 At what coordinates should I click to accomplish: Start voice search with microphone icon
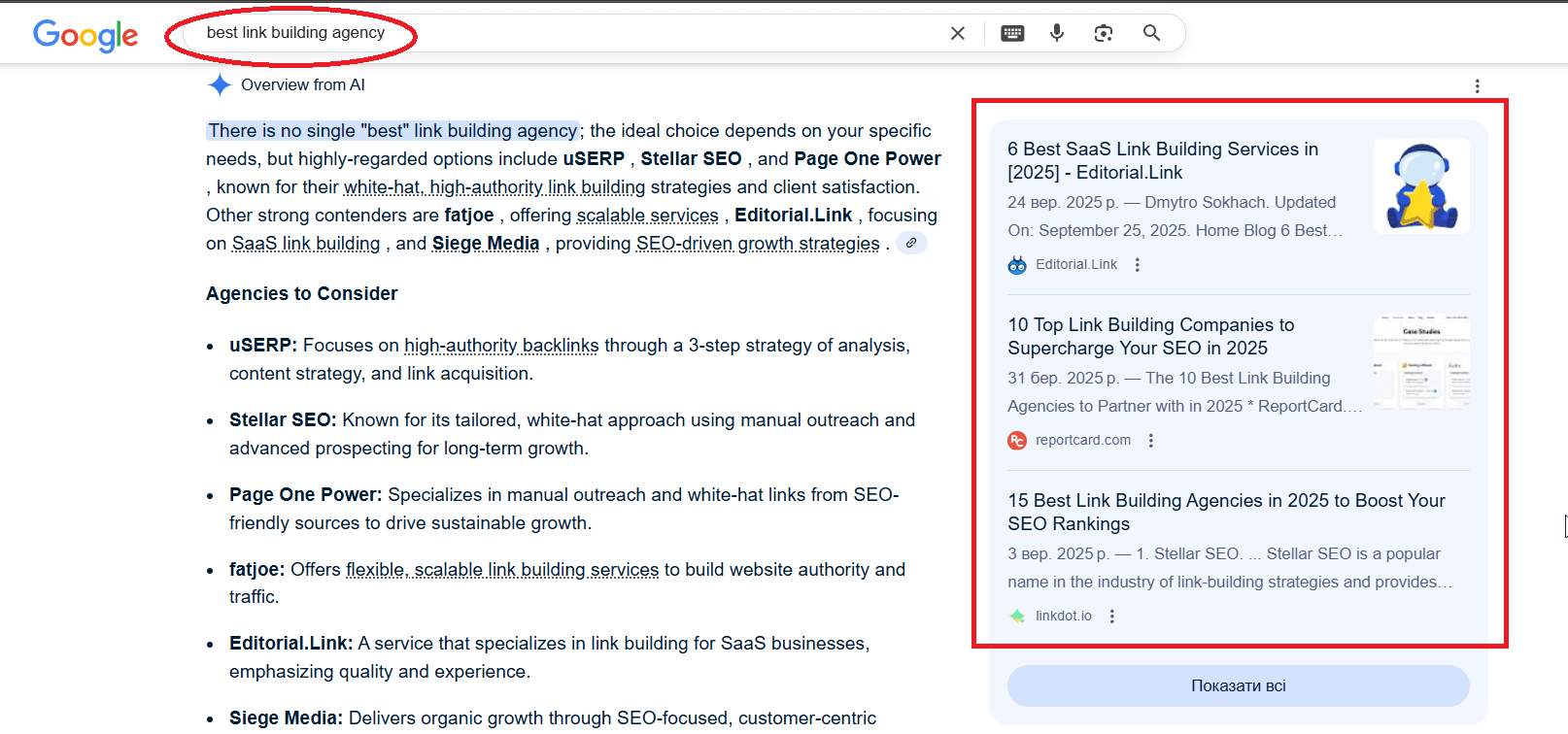1057,33
